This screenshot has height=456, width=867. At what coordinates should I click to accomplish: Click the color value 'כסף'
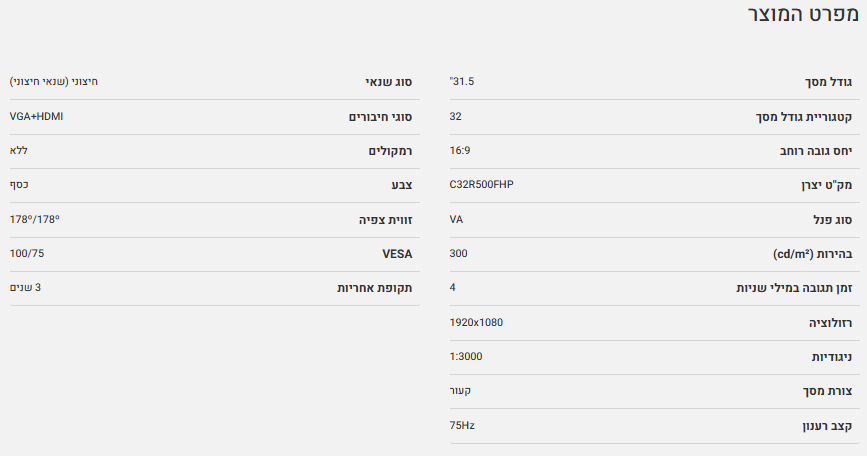point(18,185)
